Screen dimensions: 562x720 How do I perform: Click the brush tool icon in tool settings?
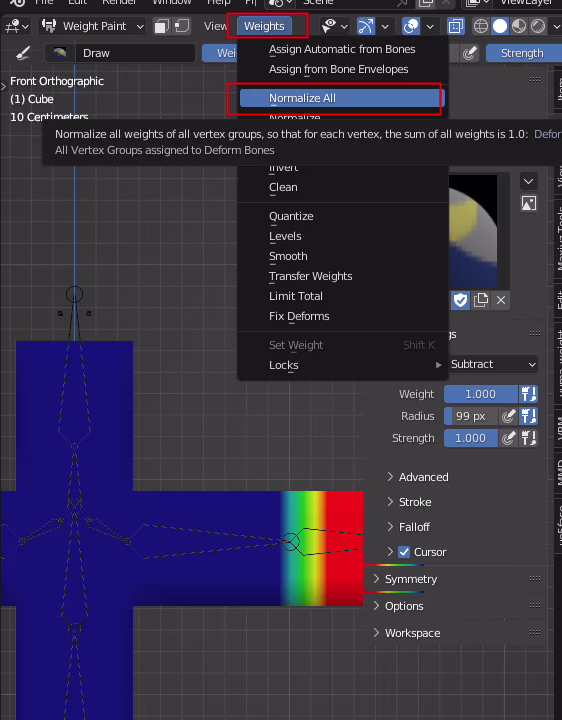point(23,53)
